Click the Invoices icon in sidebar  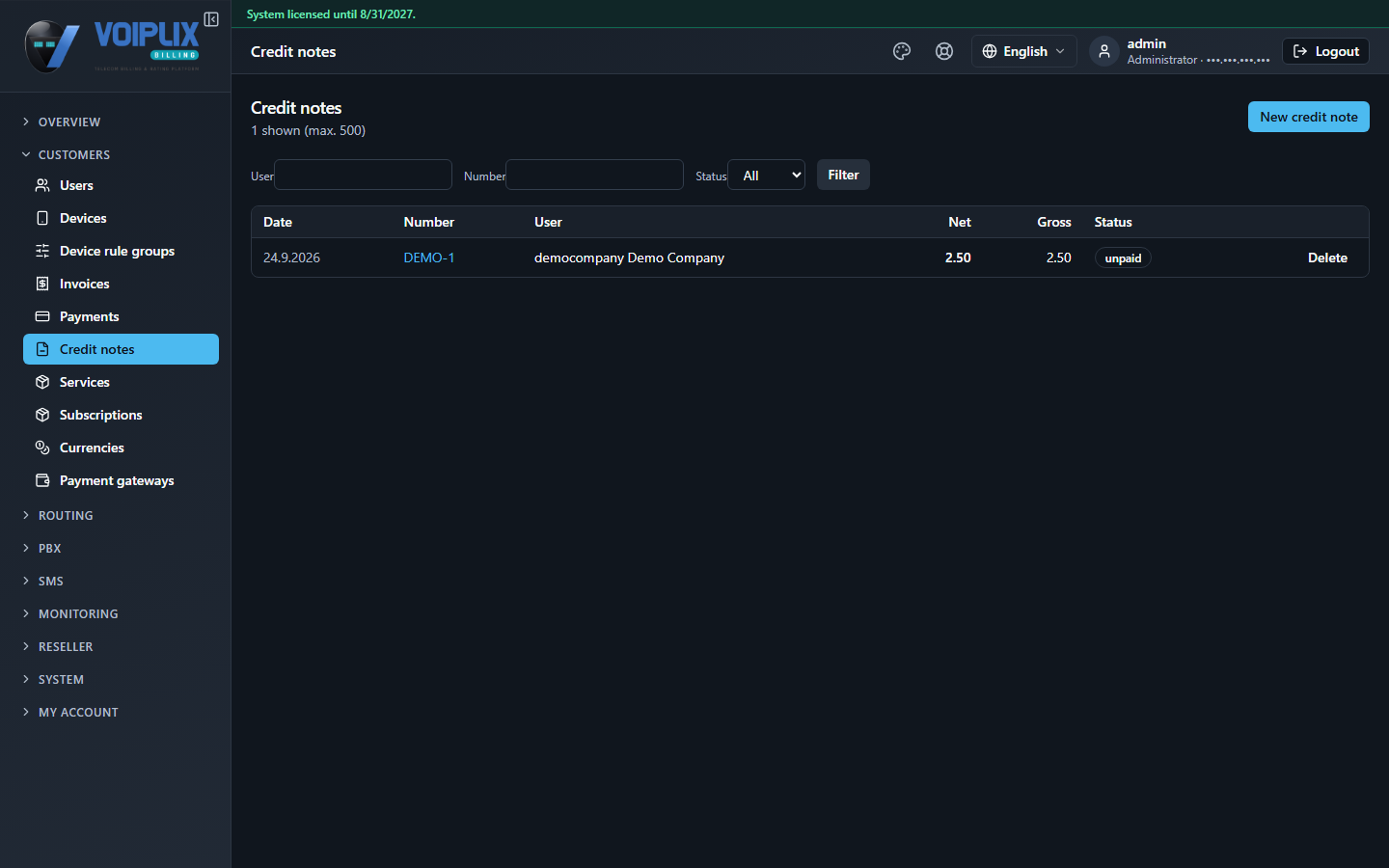(42, 284)
